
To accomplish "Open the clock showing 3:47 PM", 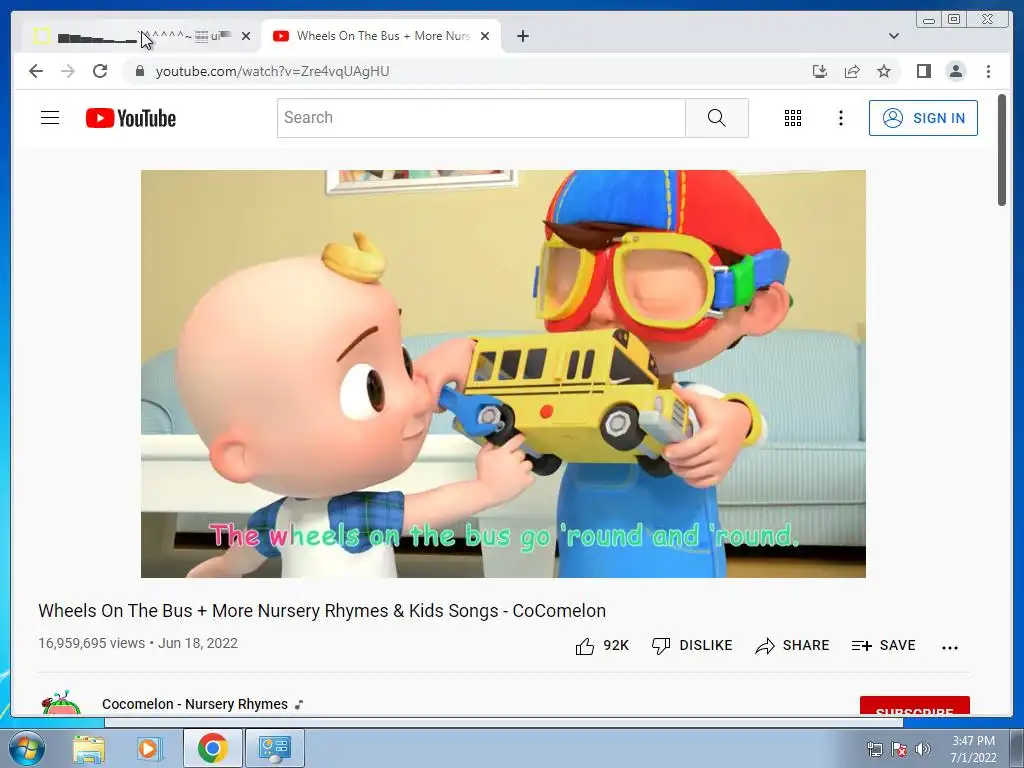I will pos(973,749).
